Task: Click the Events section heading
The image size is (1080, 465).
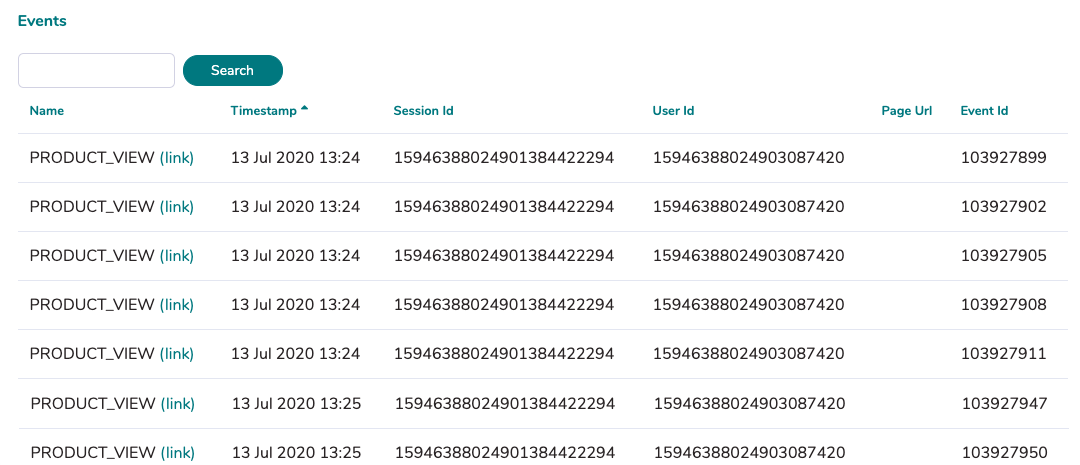Action: click(x=42, y=21)
